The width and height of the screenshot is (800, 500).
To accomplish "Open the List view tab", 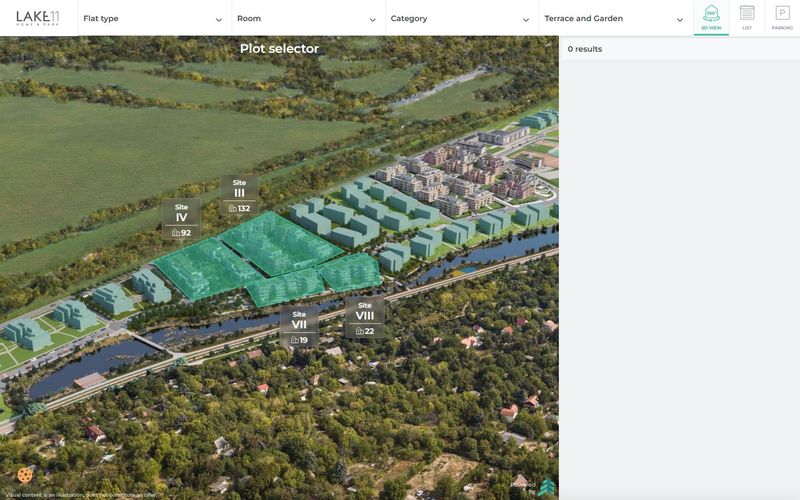I will point(746,18).
